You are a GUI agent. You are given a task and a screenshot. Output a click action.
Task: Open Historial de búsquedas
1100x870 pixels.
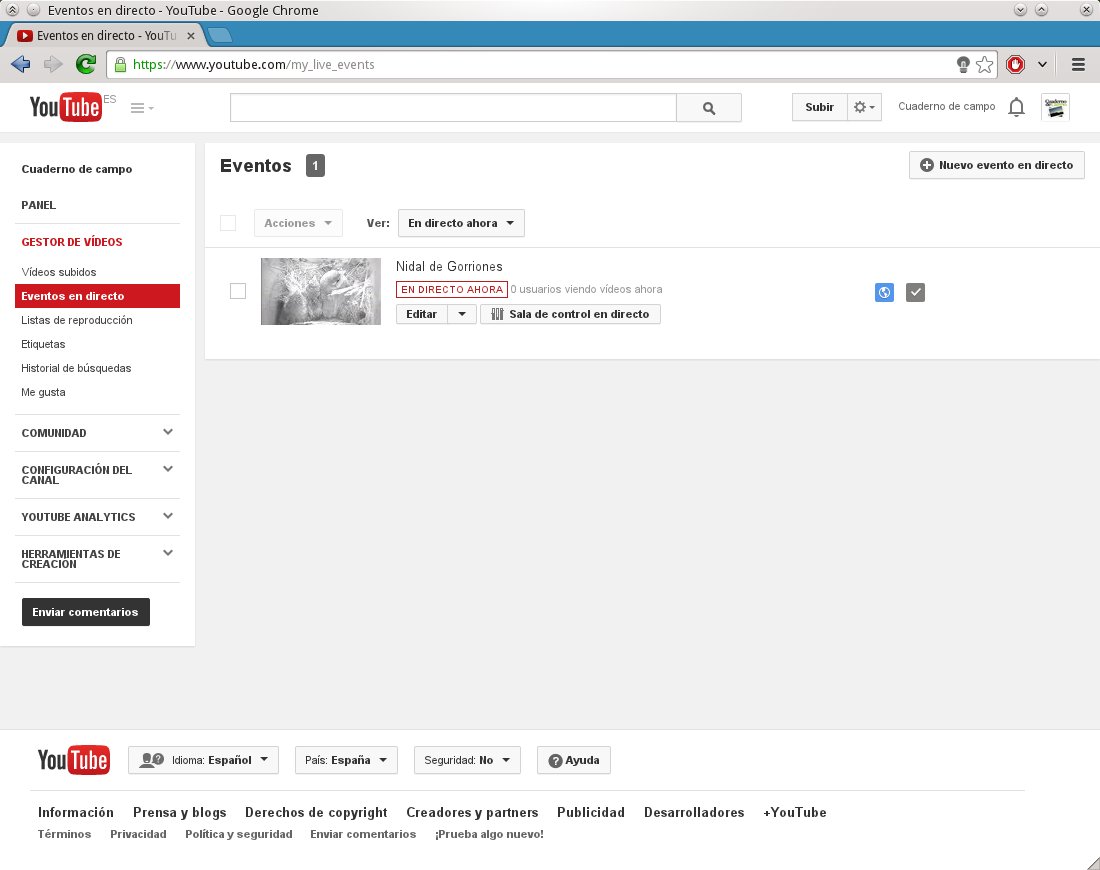pos(76,368)
